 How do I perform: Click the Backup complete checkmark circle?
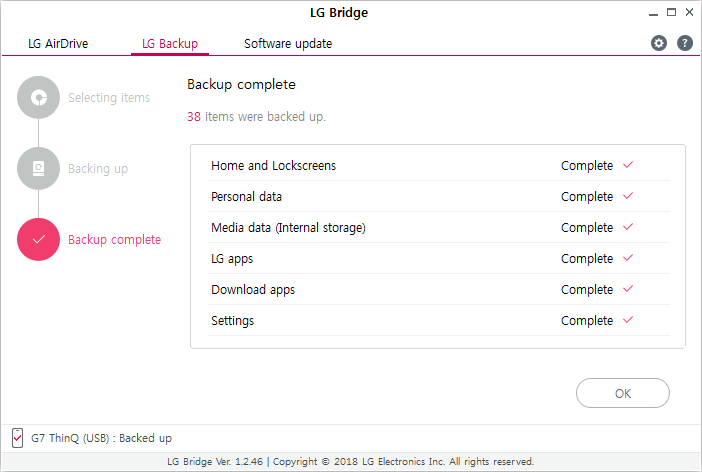click(x=39, y=240)
